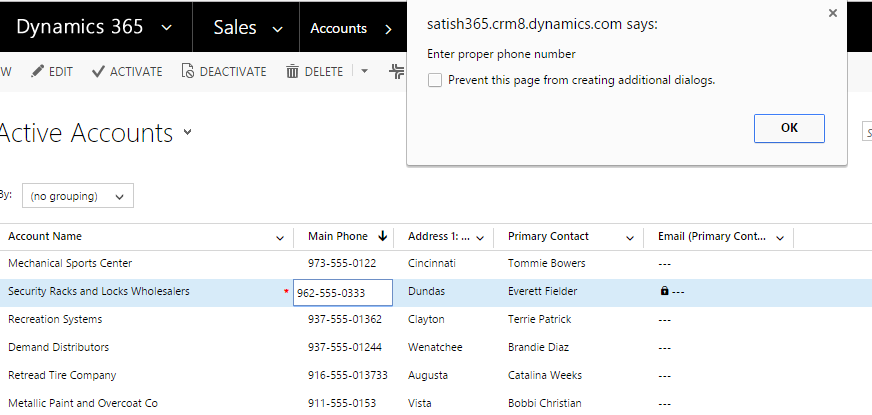The image size is (872, 415).
Task: Close the alert dialog with the X
Action: (832, 14)
